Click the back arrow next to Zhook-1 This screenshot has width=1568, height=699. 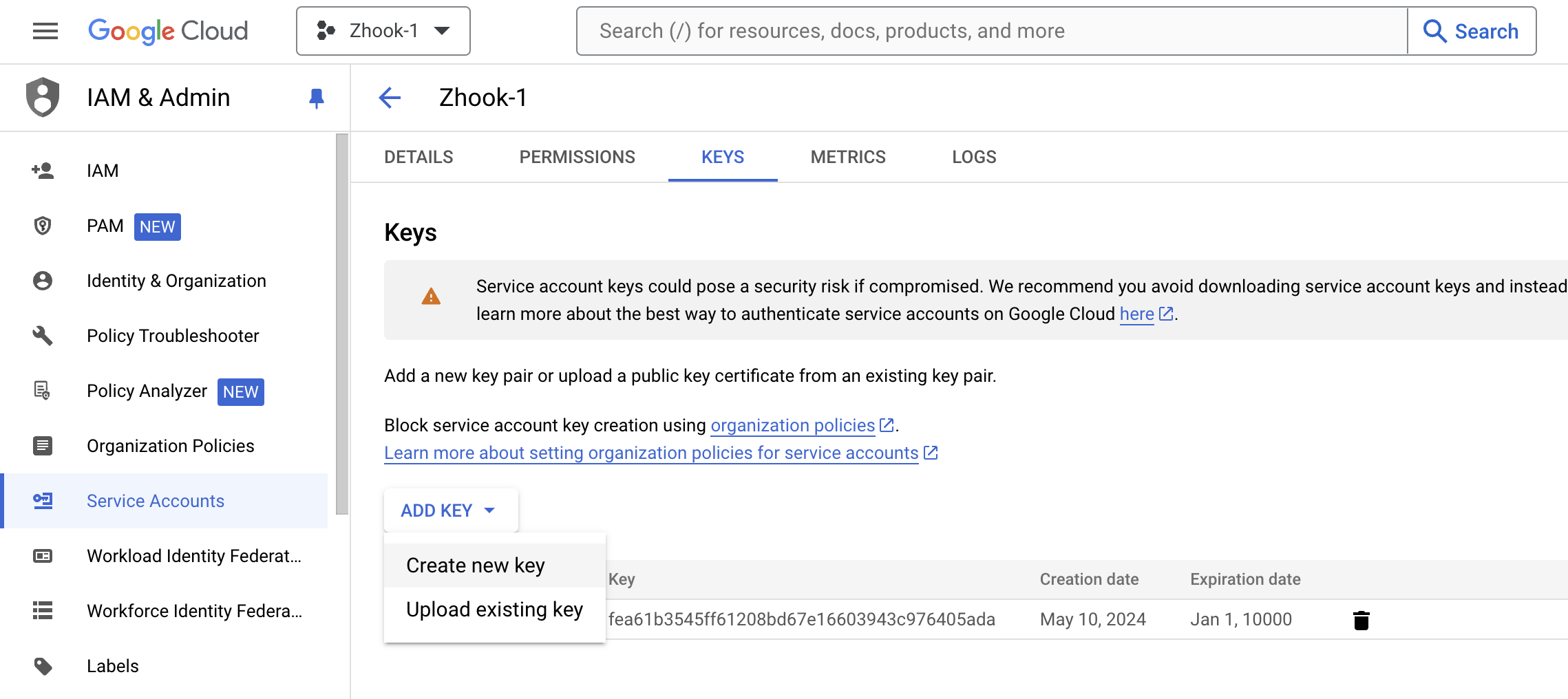coord(390,98)
